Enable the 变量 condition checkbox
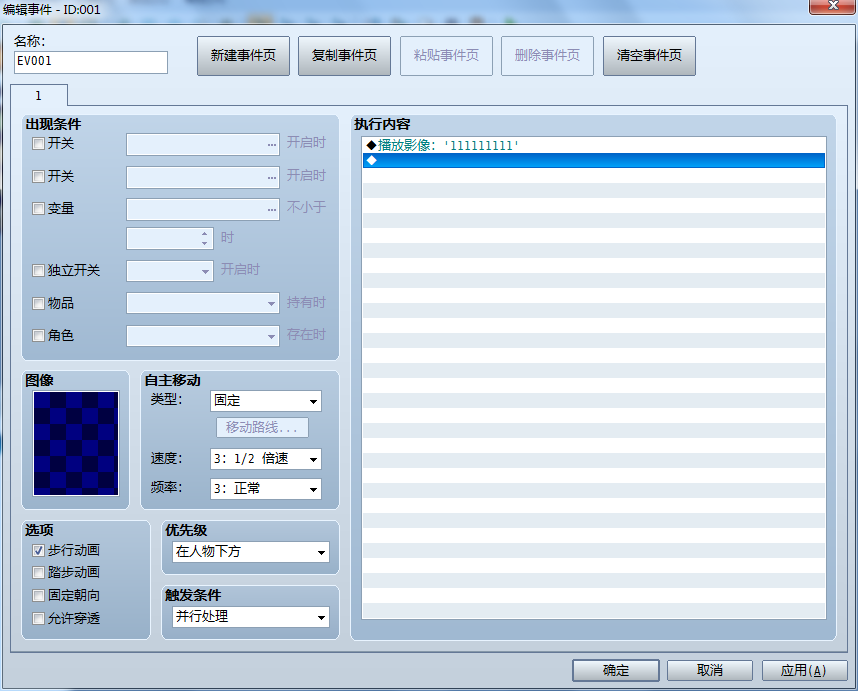858x691 pixels. click(x=38, y=208)
